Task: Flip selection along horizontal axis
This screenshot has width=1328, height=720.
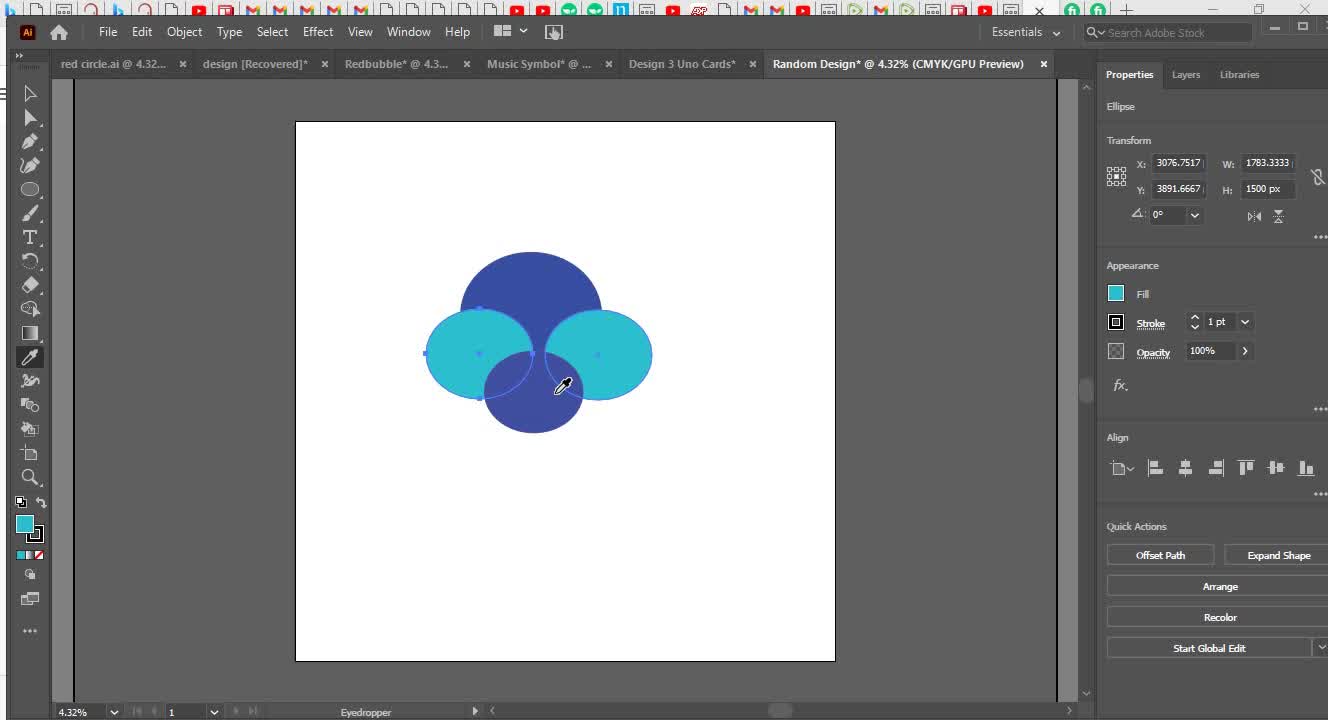Action: point(1254,216)
